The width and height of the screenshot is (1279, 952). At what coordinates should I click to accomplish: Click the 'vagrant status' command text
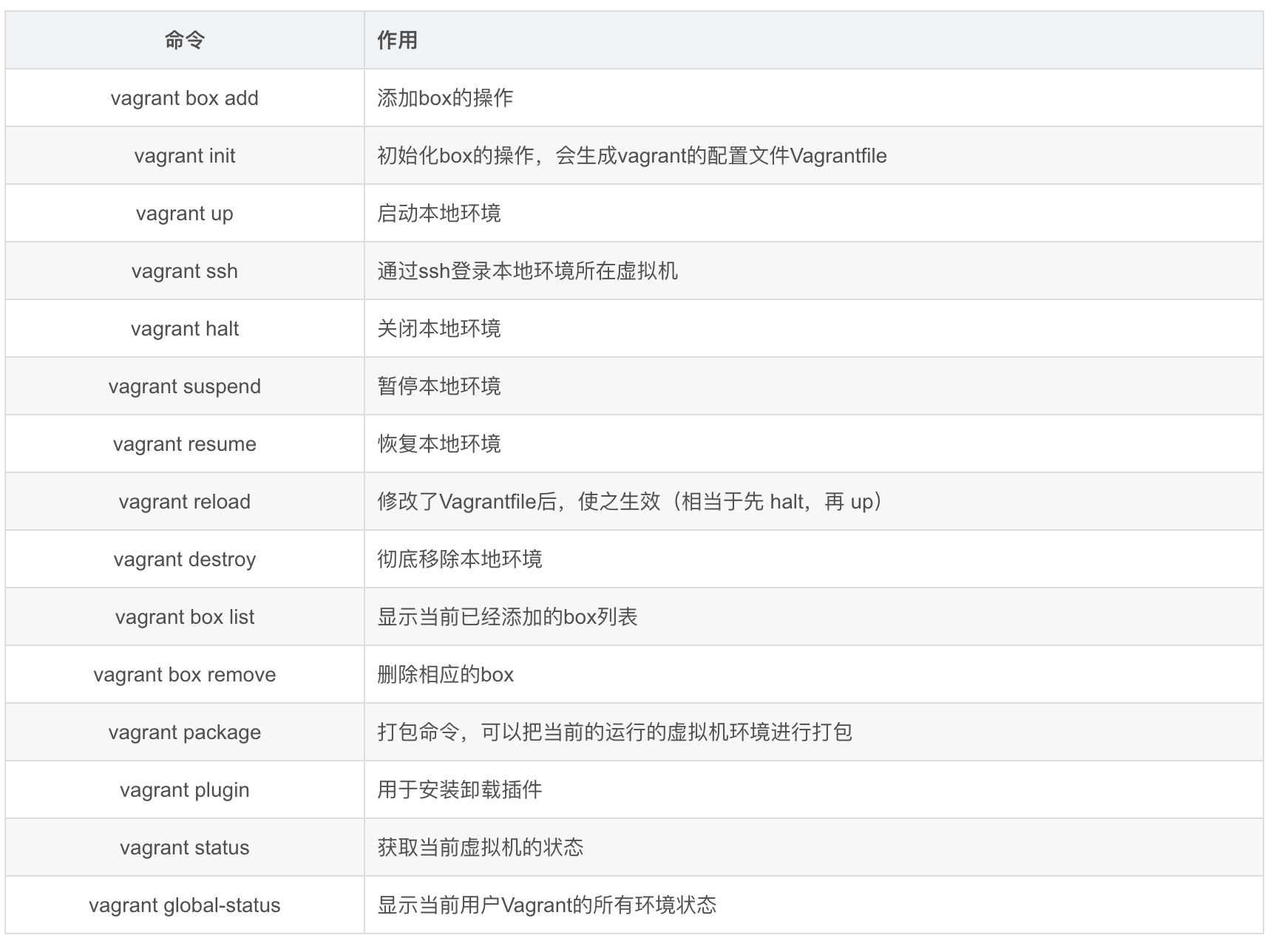(x=184, y=848)
